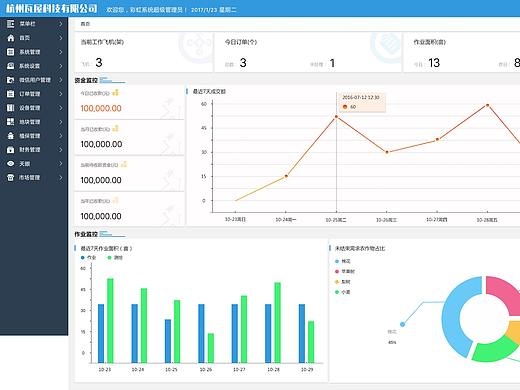Click the company name title in header
Viewport: 520px width, 390px height.
point(52,9)
